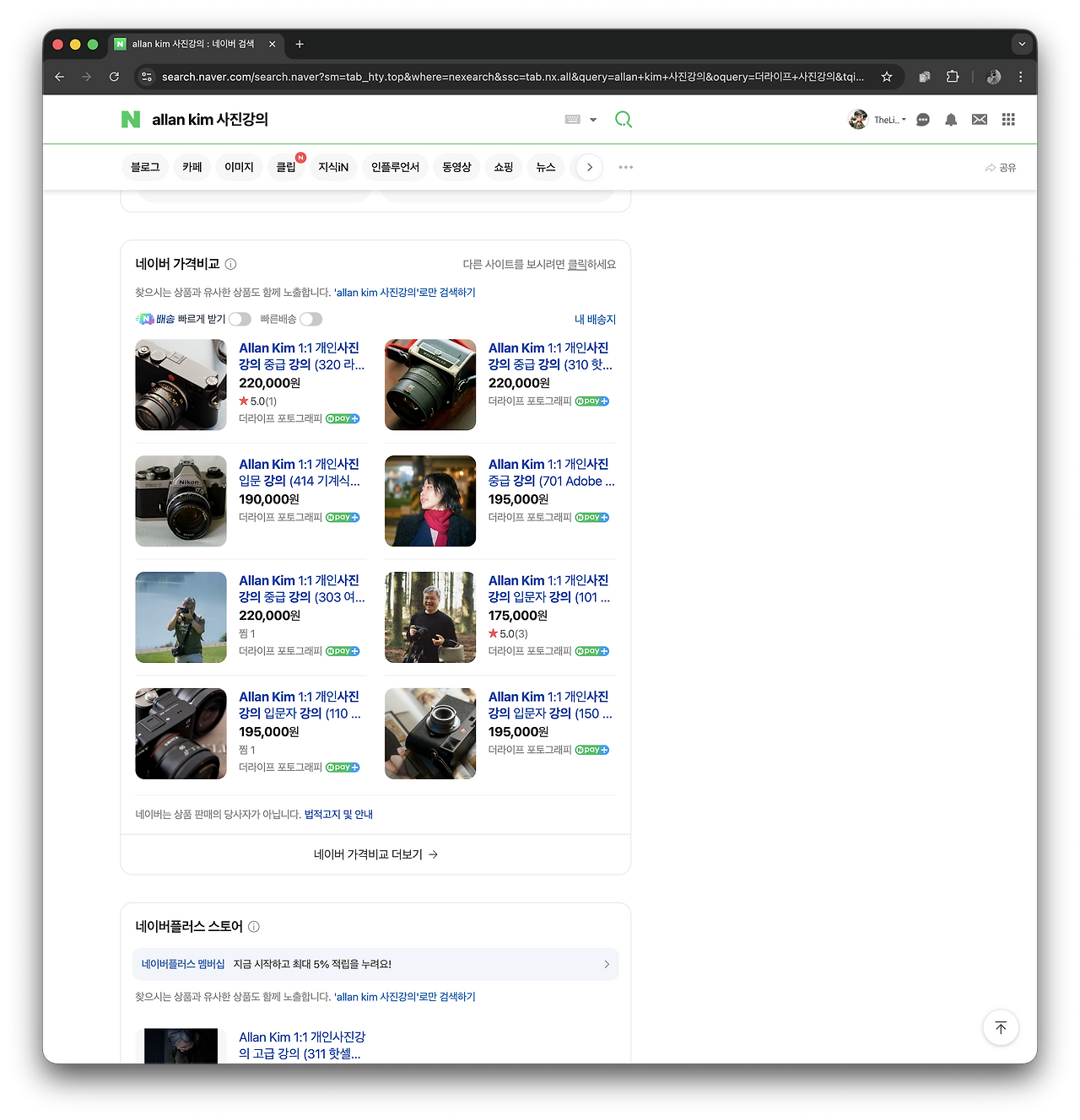Toggle the N배송 빠르게 받기 switch
The height and width of the screenshot is (1120, 1080).
240,319
